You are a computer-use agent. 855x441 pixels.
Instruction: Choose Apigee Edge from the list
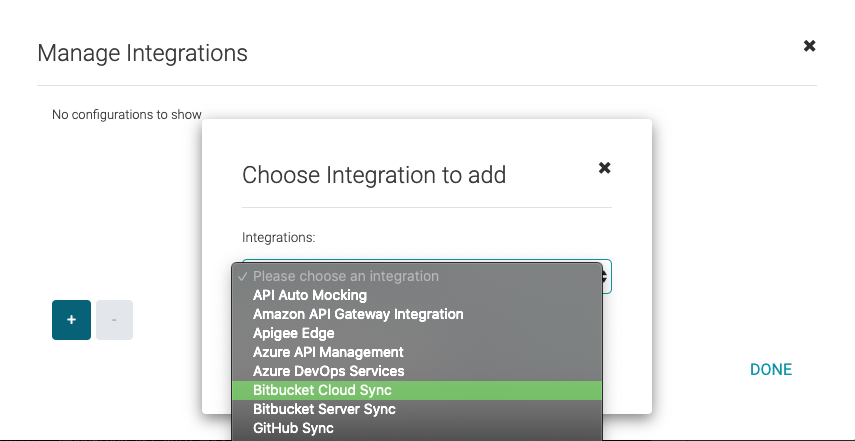click(417, 333)
